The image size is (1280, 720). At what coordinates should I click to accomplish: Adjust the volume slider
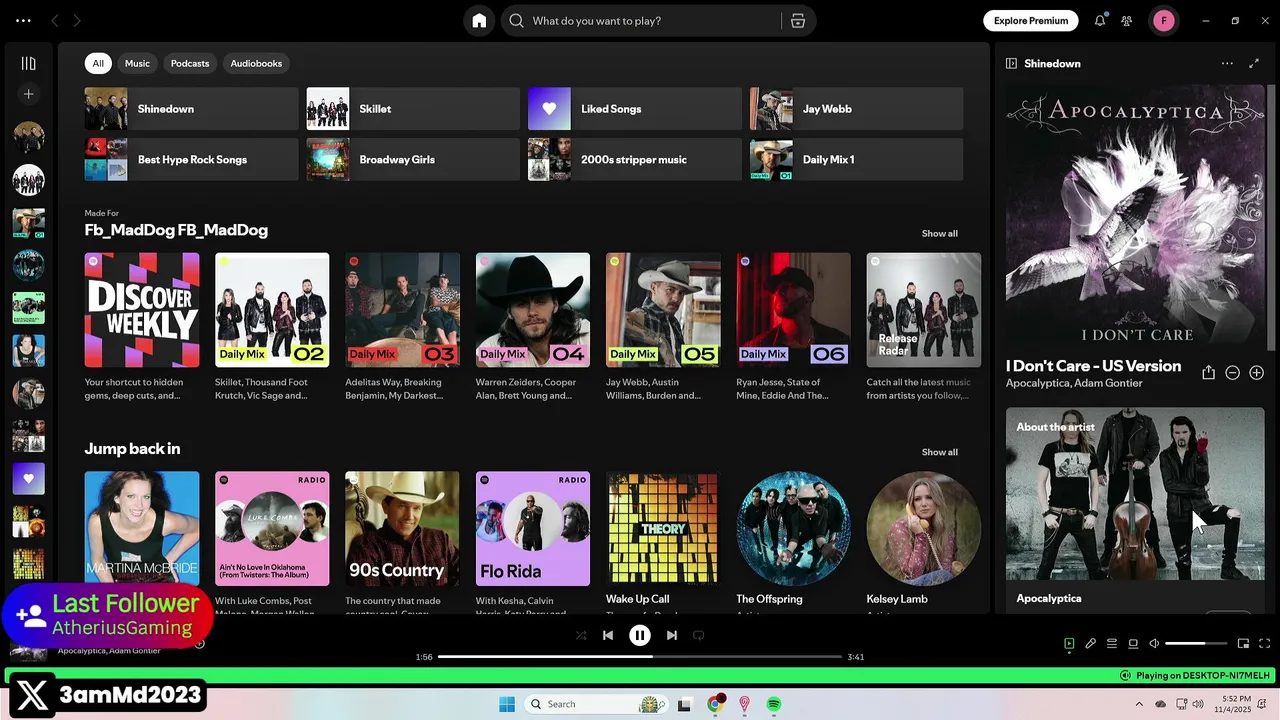tap(1196, 643)
